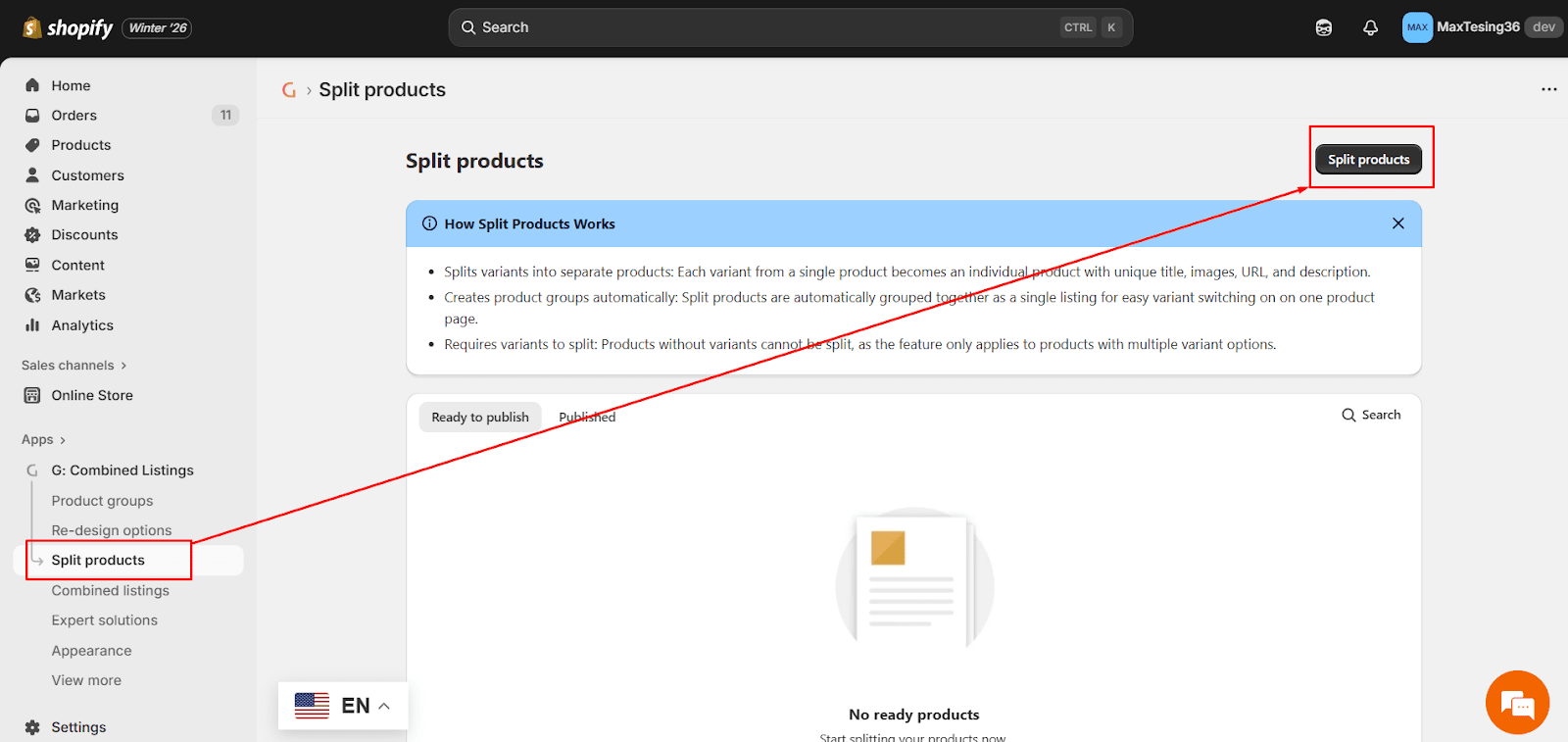Click the MAX store avatar
This screenshot has height=742, width=1568.
point(1417,27)
